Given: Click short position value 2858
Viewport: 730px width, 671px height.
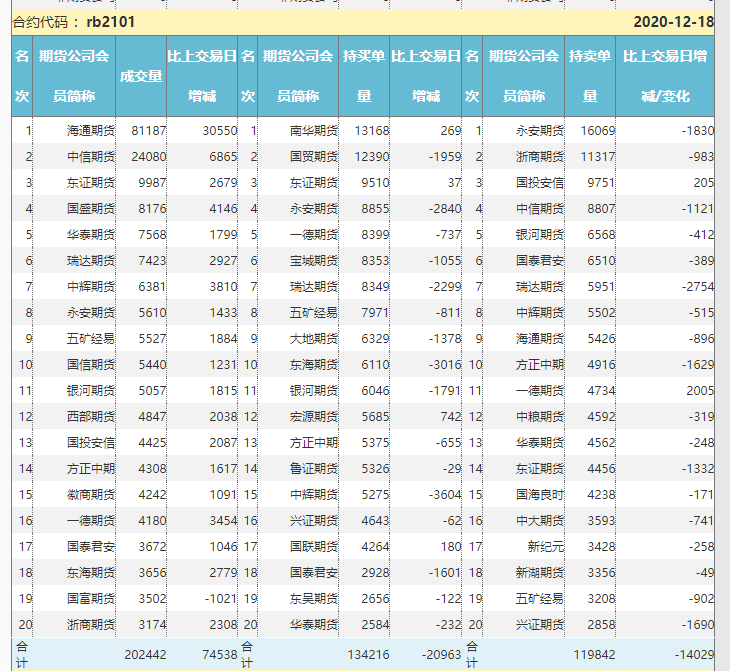Looking at the screenshot, I should coord(602,625).
